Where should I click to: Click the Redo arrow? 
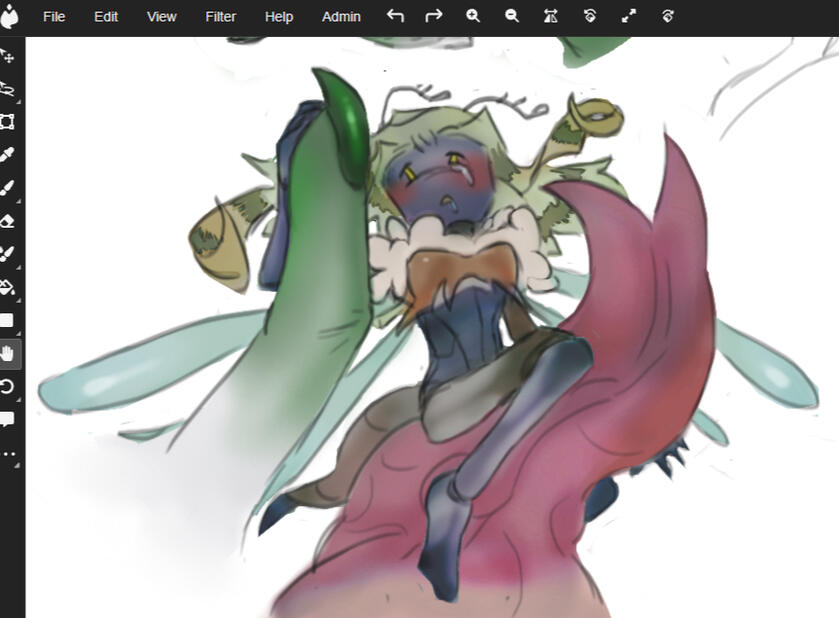(433, 16)
